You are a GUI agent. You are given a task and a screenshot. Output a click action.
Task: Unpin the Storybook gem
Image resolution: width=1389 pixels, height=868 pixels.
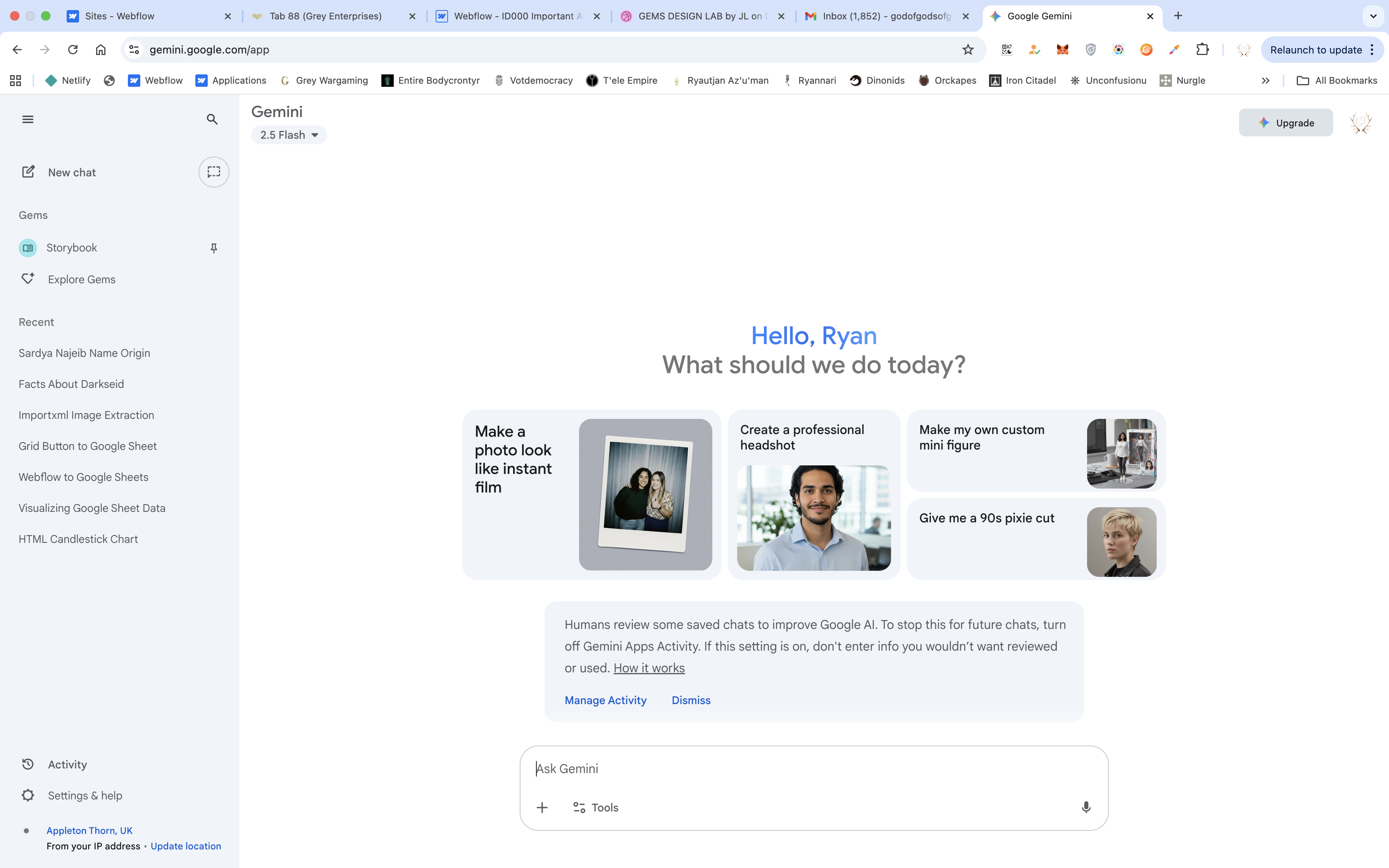click(214, 248)
